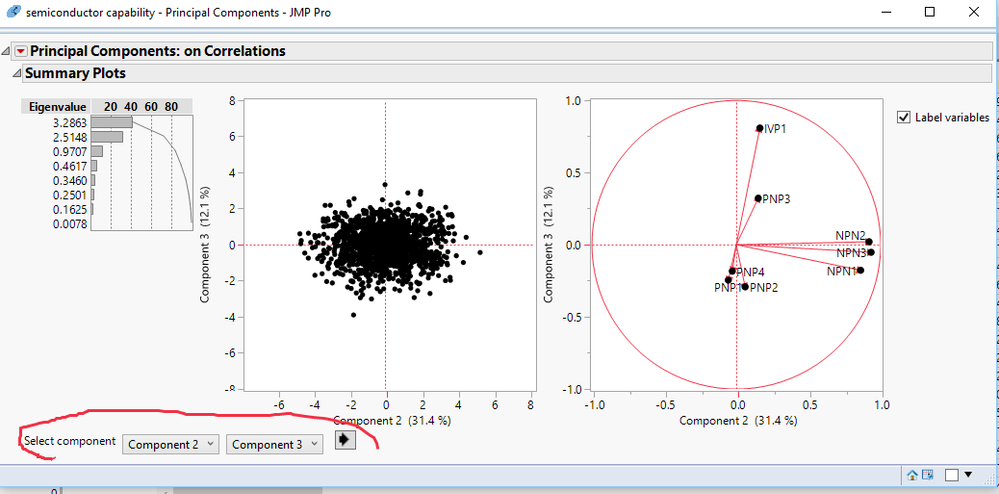Click the 0.0078 eigenvalue

point(70,224)
